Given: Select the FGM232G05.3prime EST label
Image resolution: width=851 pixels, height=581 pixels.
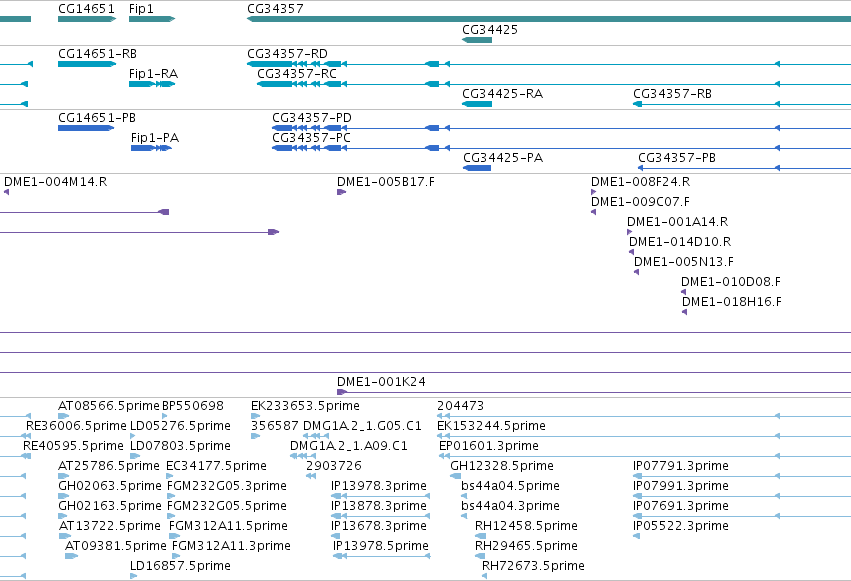Looking at the screenshot, I should click(227, 486).
